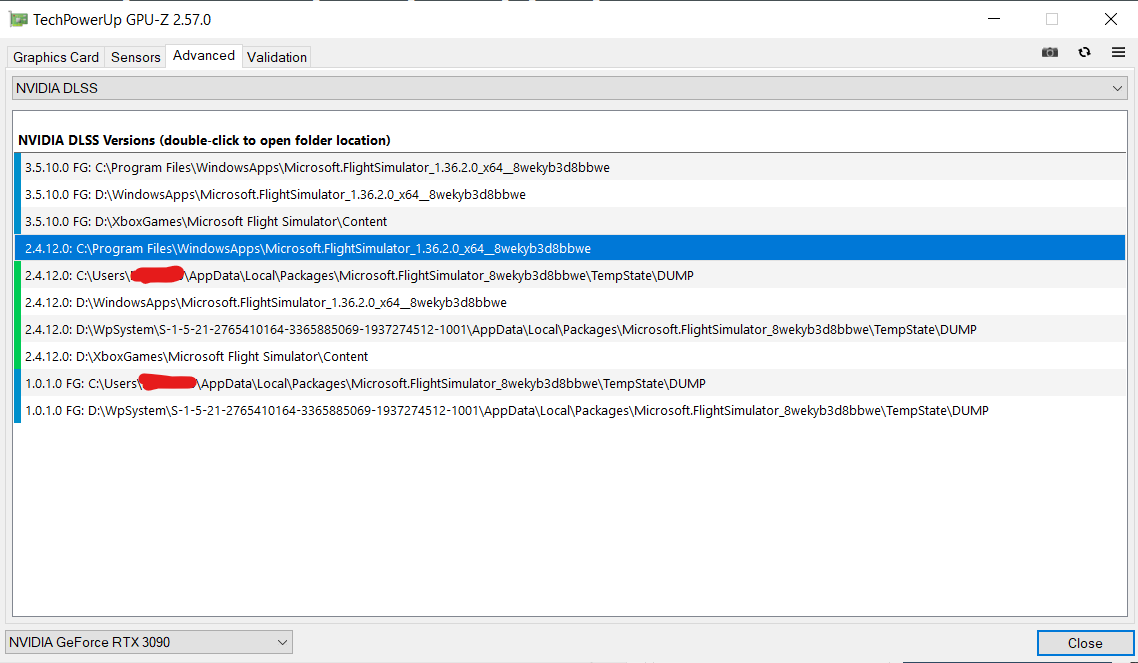The width and height of the screenshot is (1138, 663).
Task: Click the Close button
Action: [1085, 643]
